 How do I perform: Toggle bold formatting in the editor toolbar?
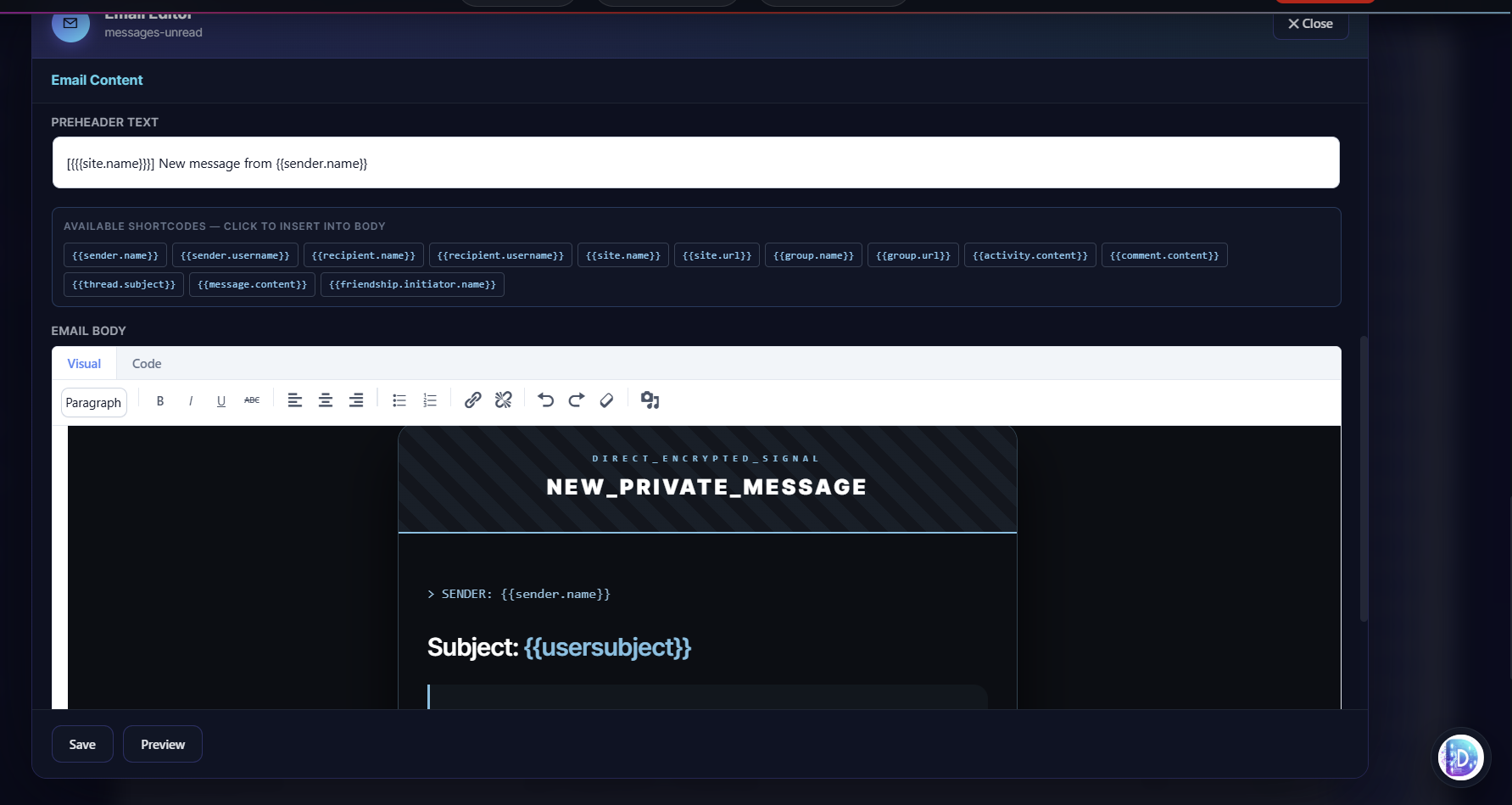tap(159, 400)
